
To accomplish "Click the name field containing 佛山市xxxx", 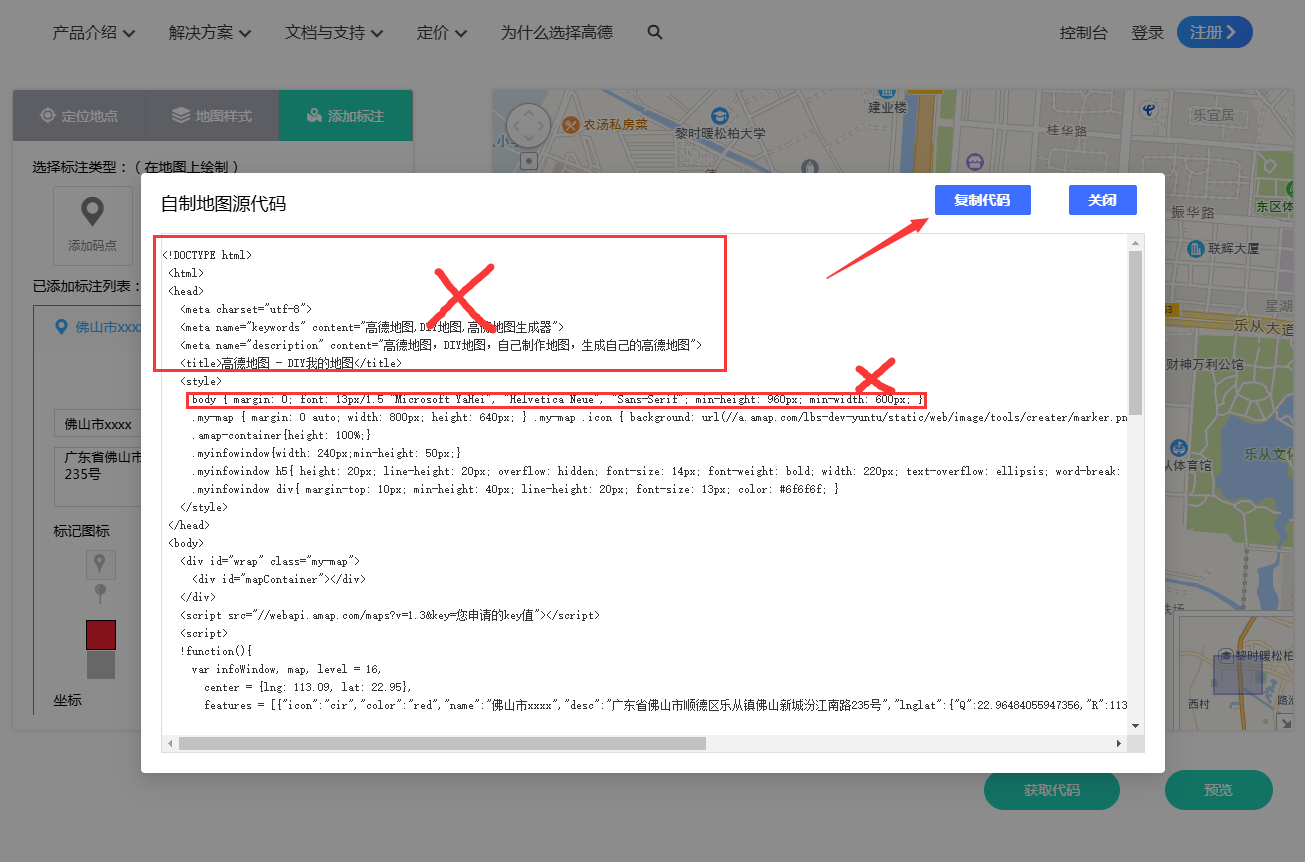I will [98, 424].
